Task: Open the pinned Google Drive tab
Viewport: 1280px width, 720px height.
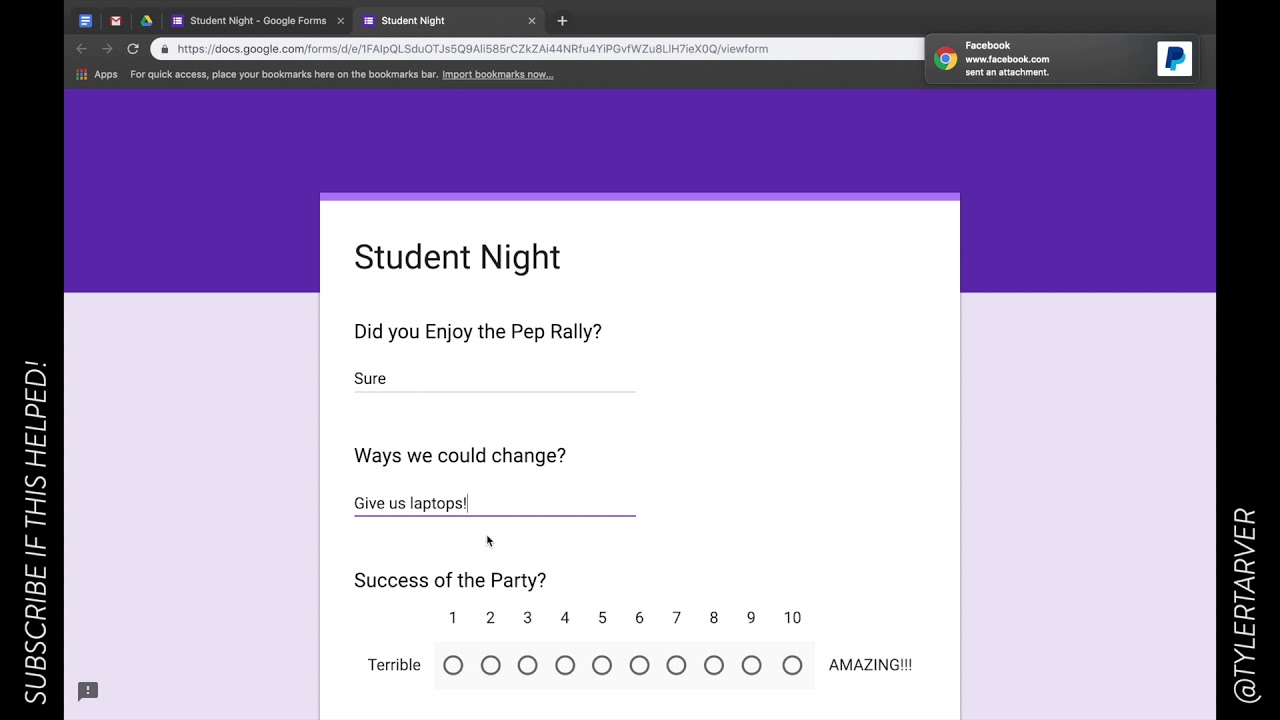Action: (x=146, y=21)
